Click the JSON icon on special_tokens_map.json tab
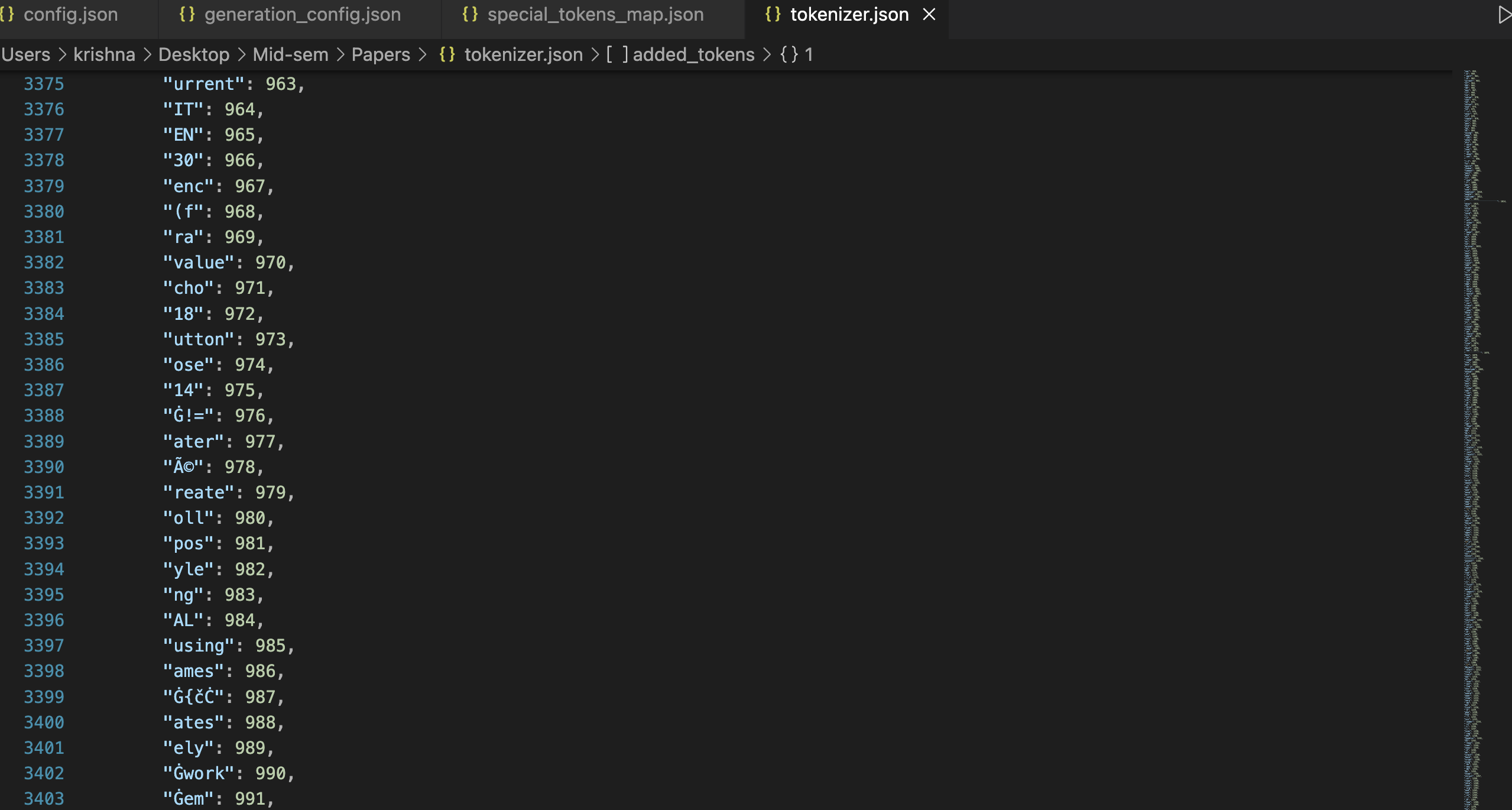Viewport: 1512px width, 810px height. tap(470, 14)
